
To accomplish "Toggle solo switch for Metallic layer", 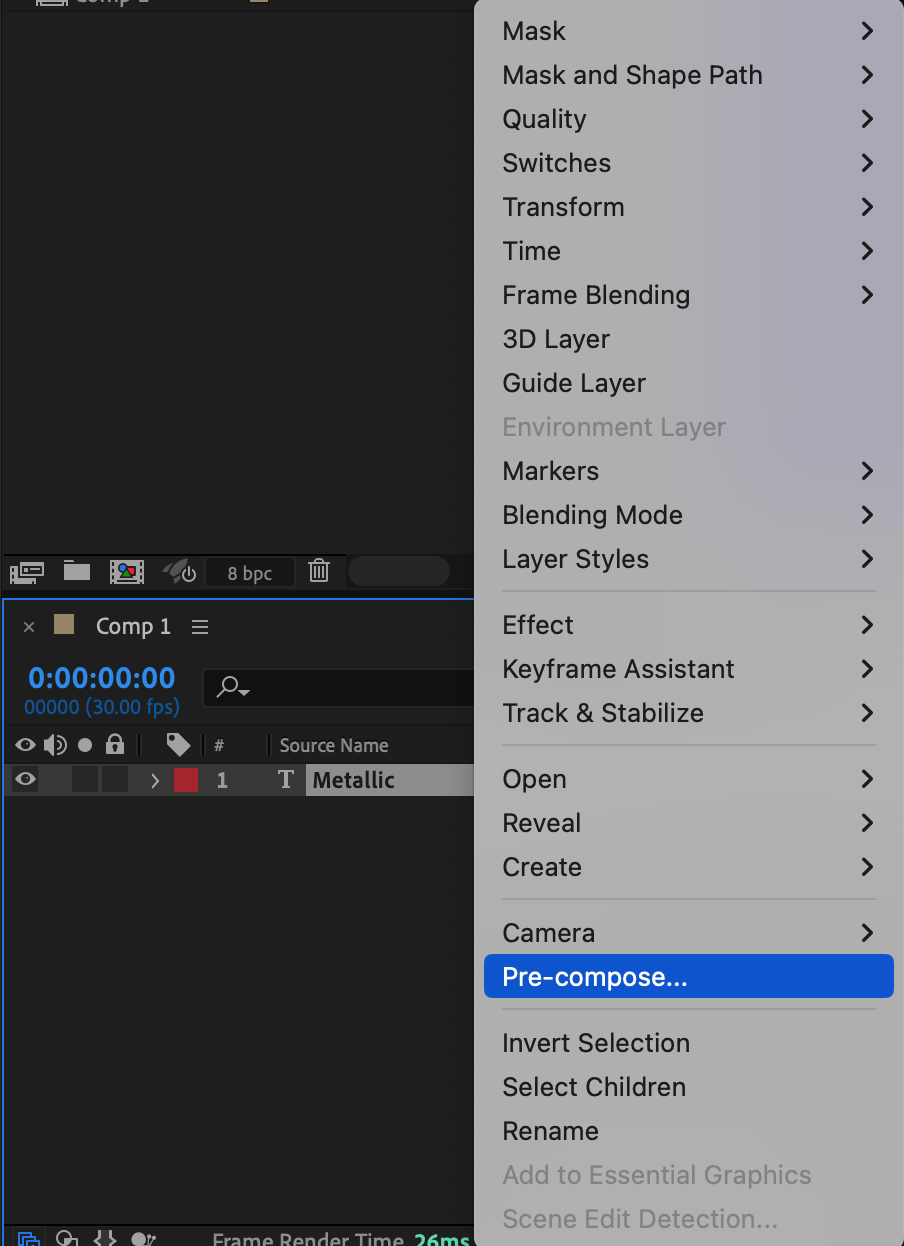I will click(x=85, y=780).
